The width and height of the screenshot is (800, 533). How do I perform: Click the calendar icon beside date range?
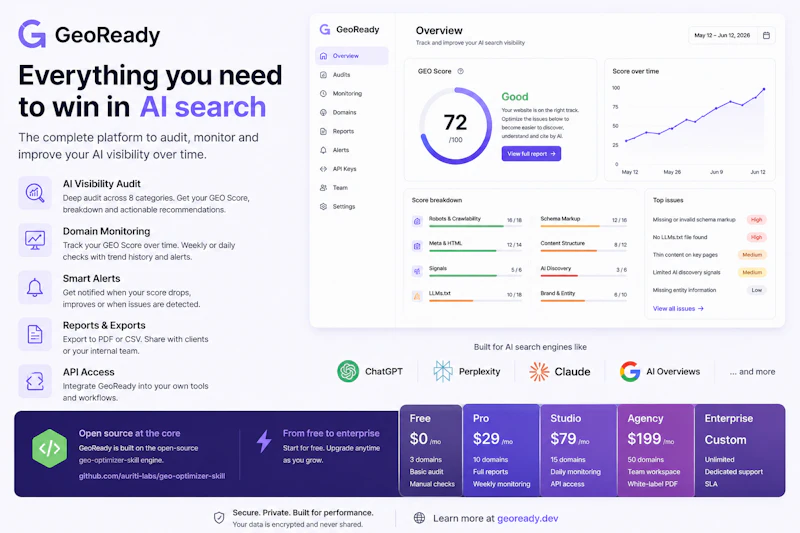click(x=766, y=35)
